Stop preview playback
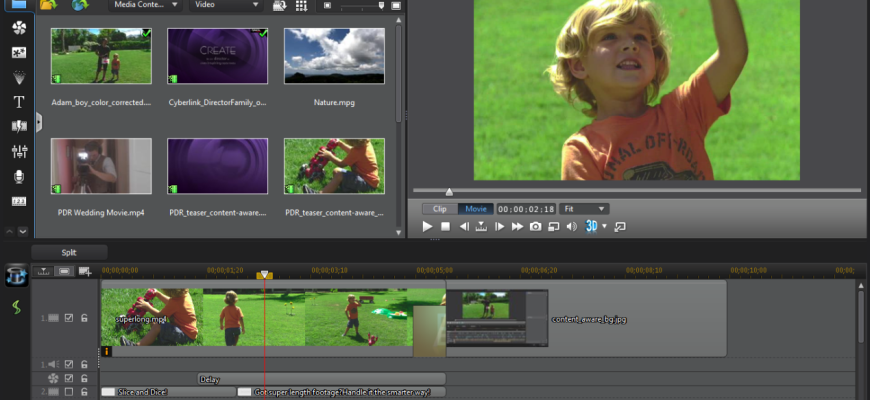The height and width of the screenshot is (400, 870). (445, 227)
